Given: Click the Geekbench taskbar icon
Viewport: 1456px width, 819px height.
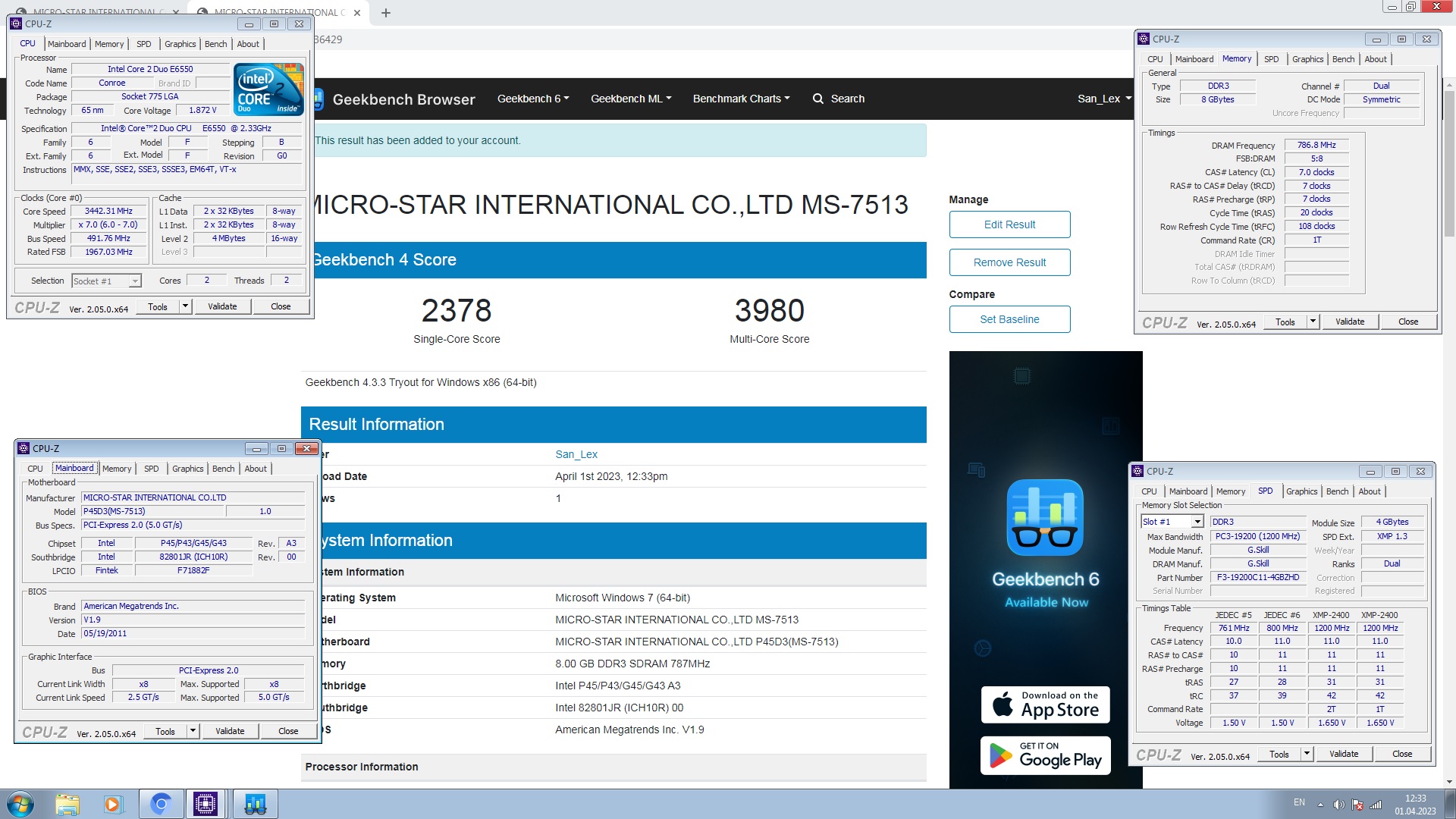Looking at the screenshot, I should [255, 804].
